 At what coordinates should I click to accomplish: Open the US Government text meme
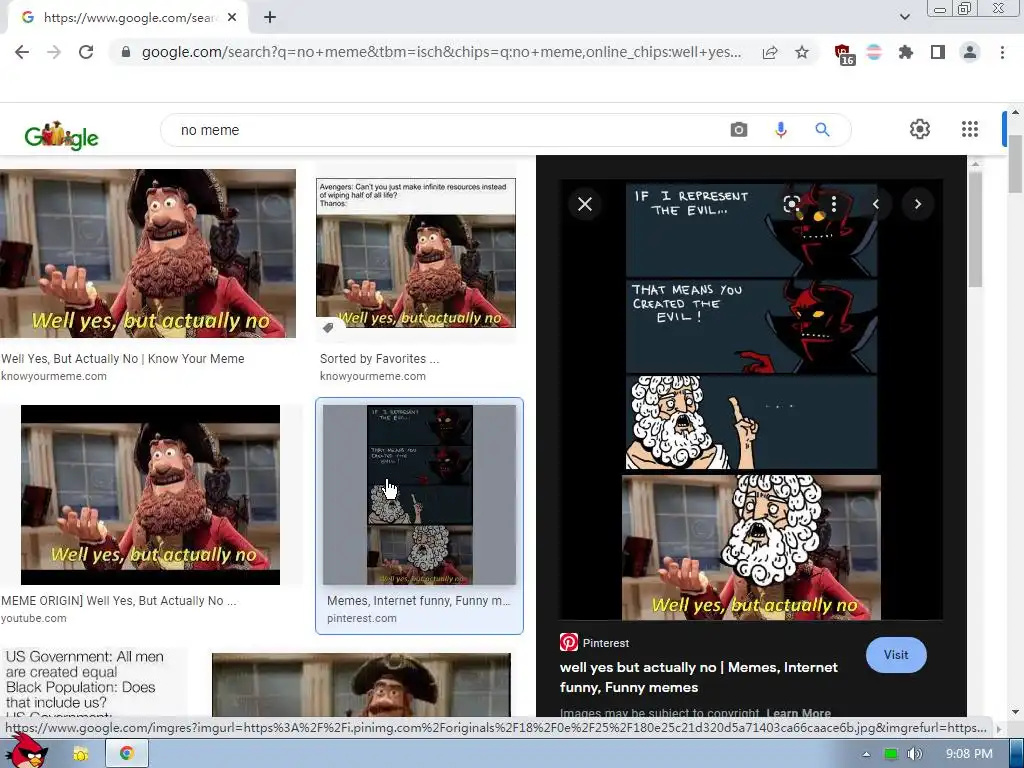point(93,683)
